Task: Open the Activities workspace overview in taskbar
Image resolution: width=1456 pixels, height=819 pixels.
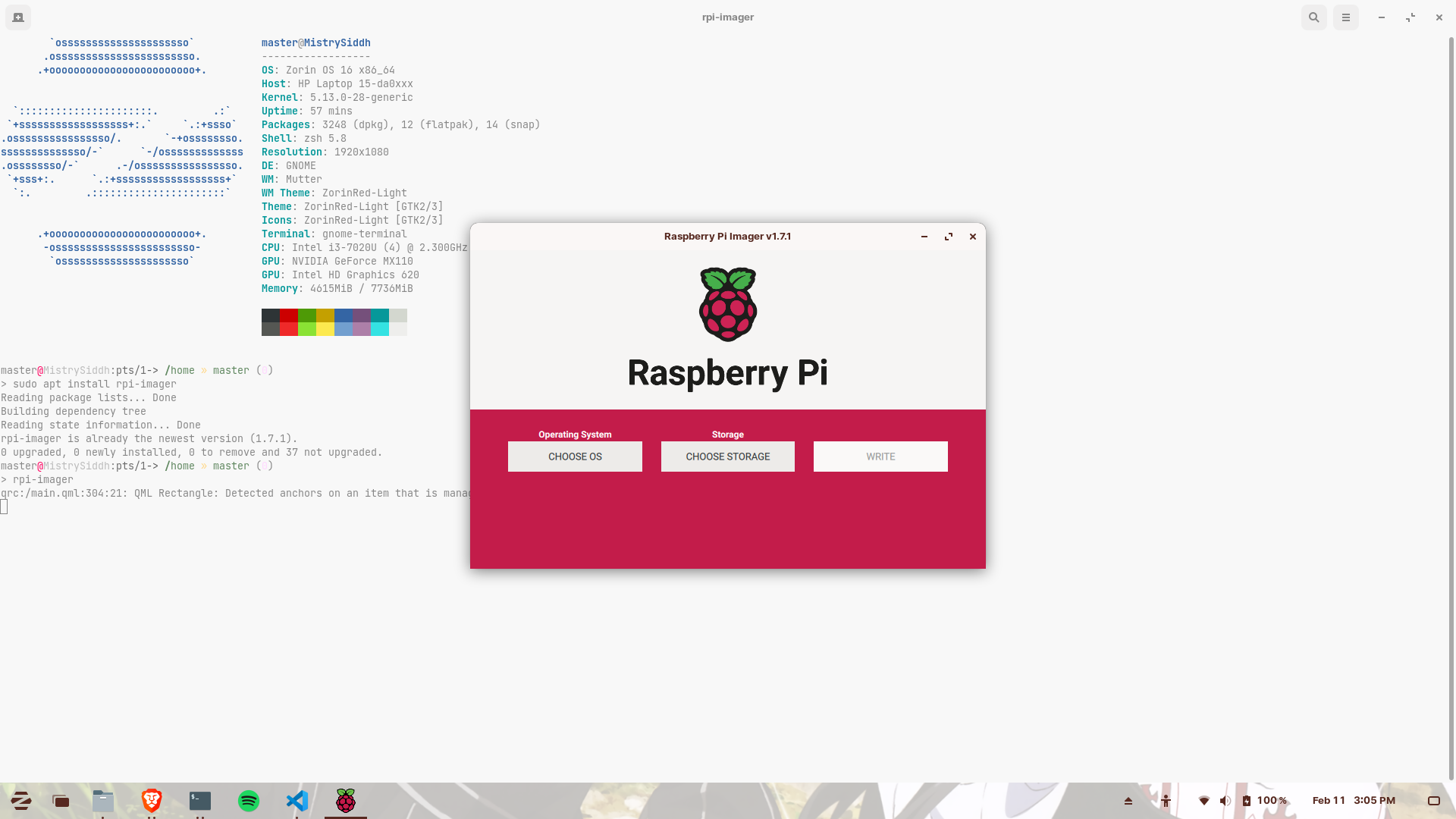Action: click(61, 801)
